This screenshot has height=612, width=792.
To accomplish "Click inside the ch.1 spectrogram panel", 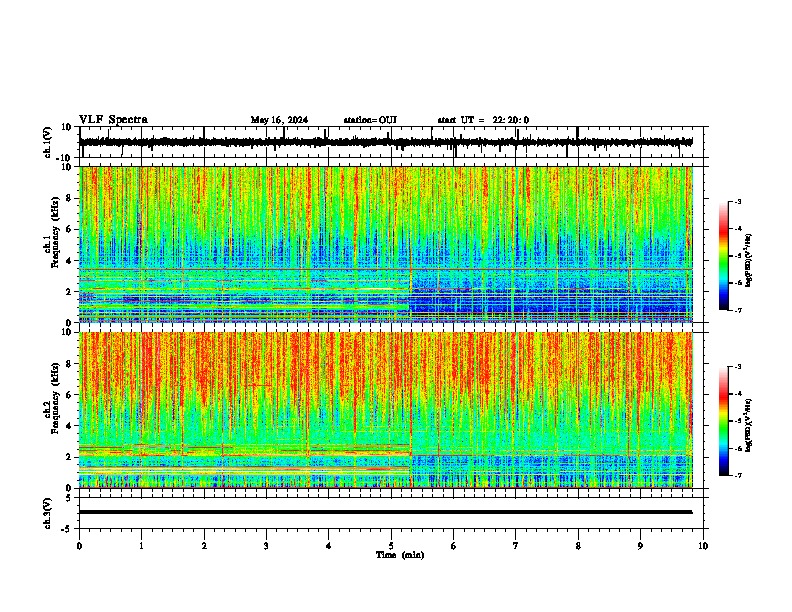I will 385,244.
